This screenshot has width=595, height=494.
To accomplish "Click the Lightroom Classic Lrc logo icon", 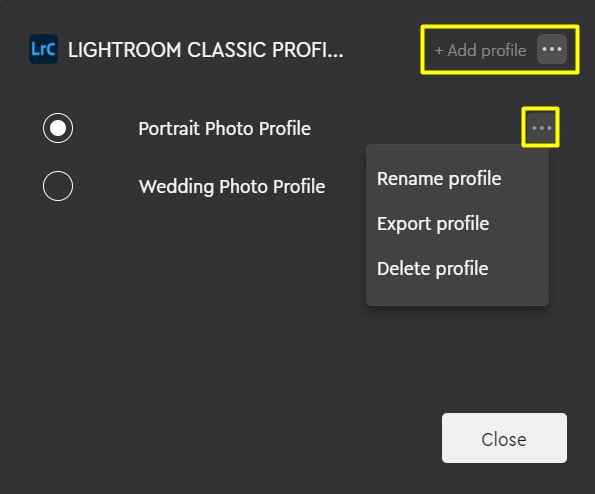I will tap(44, 49).
